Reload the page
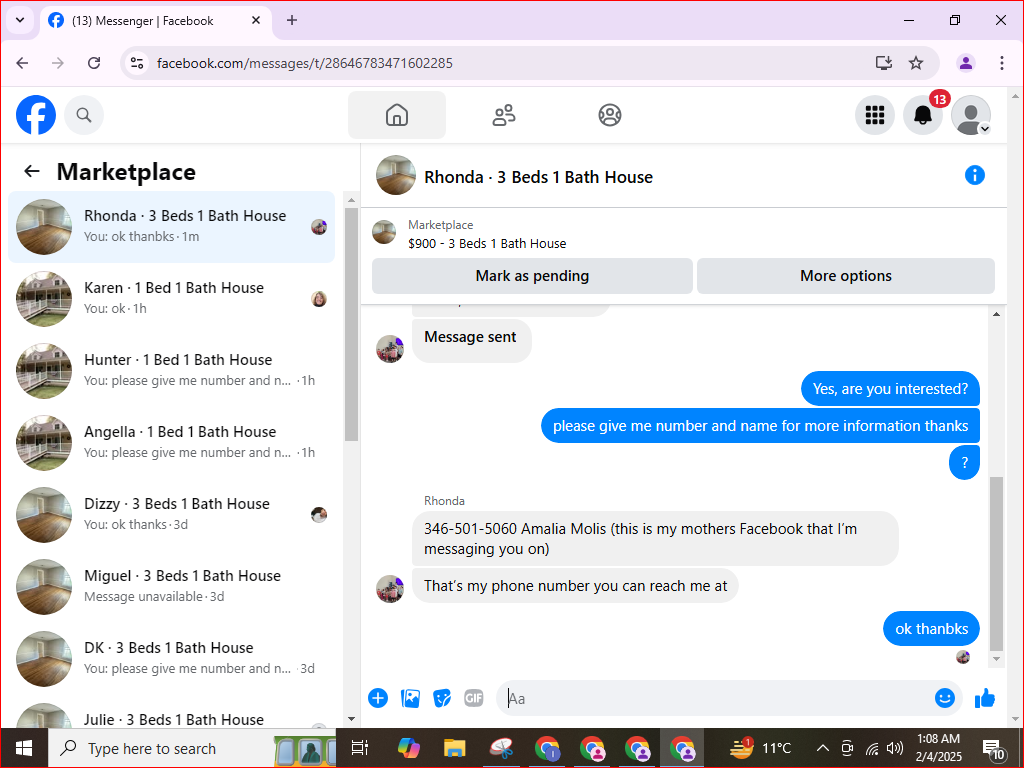The height and width of the screenshot is (768, 1024). [94, 63]
